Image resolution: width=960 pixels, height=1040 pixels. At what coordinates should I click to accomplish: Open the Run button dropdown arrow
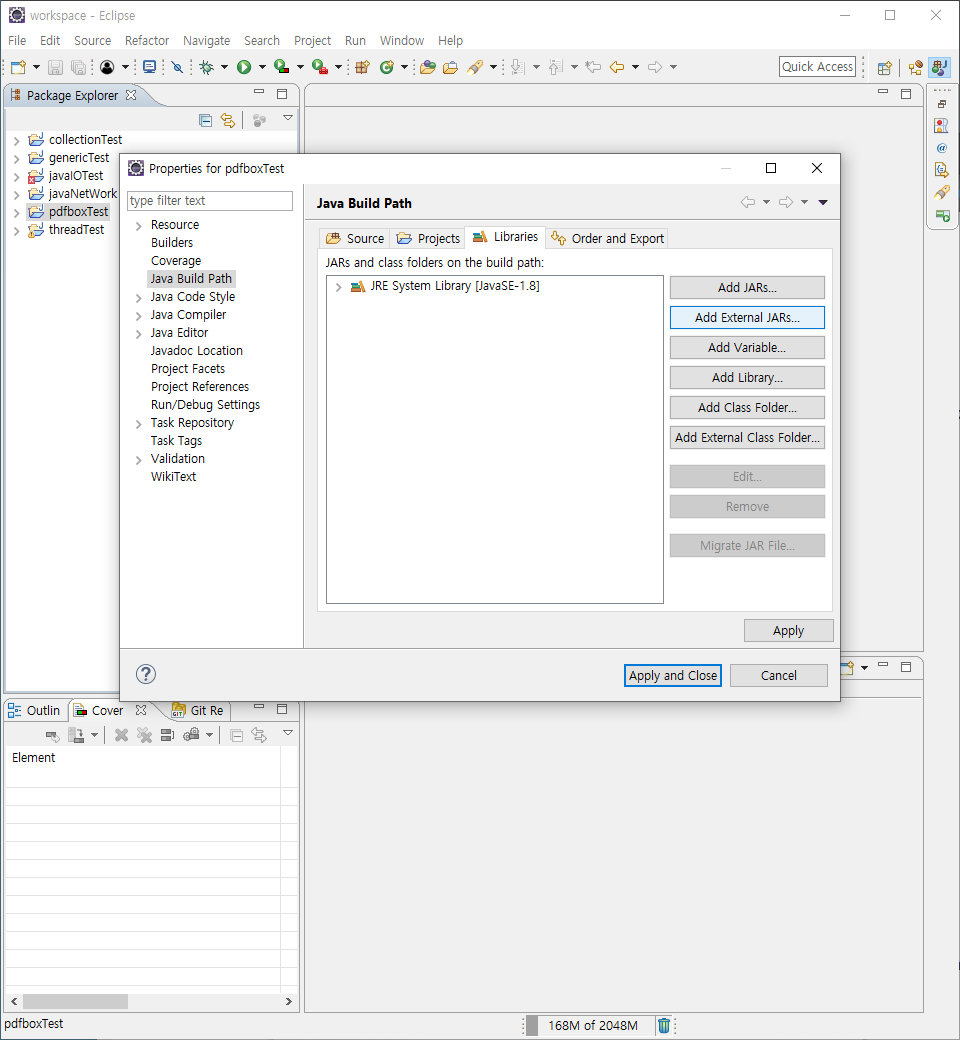[x=262, y=67]
